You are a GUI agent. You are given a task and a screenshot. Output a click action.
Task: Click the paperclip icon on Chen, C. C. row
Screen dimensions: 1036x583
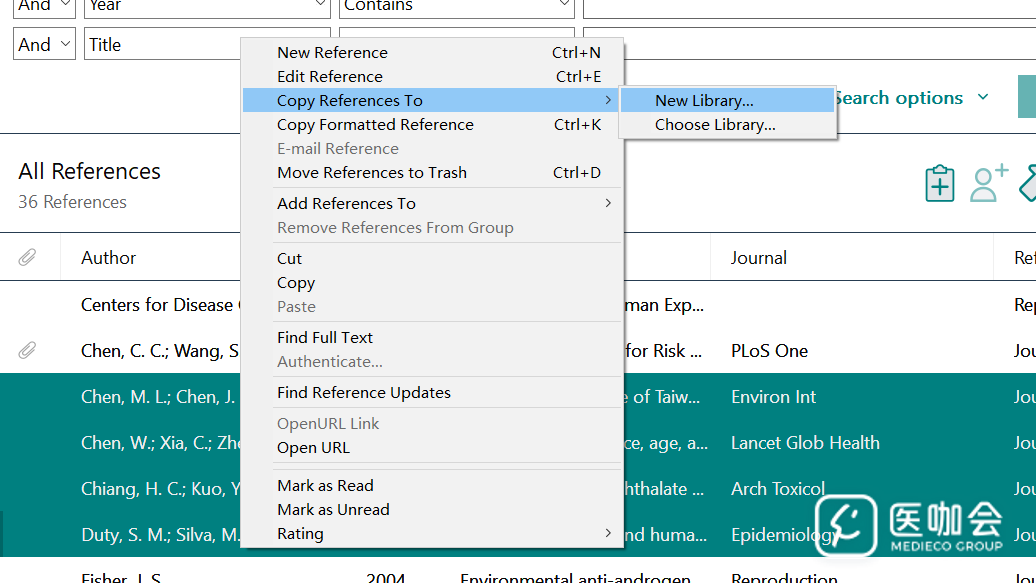click(28, 351)
